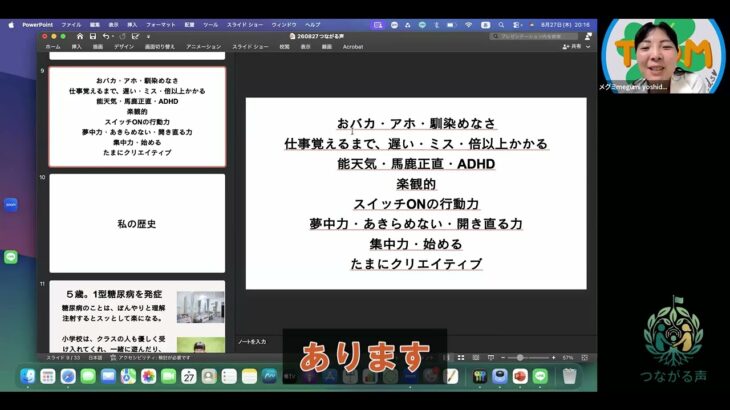This screenshot has width=730, height=410.
Task: Open Spotlight search in menu bar
Action: tap(501, 25)
